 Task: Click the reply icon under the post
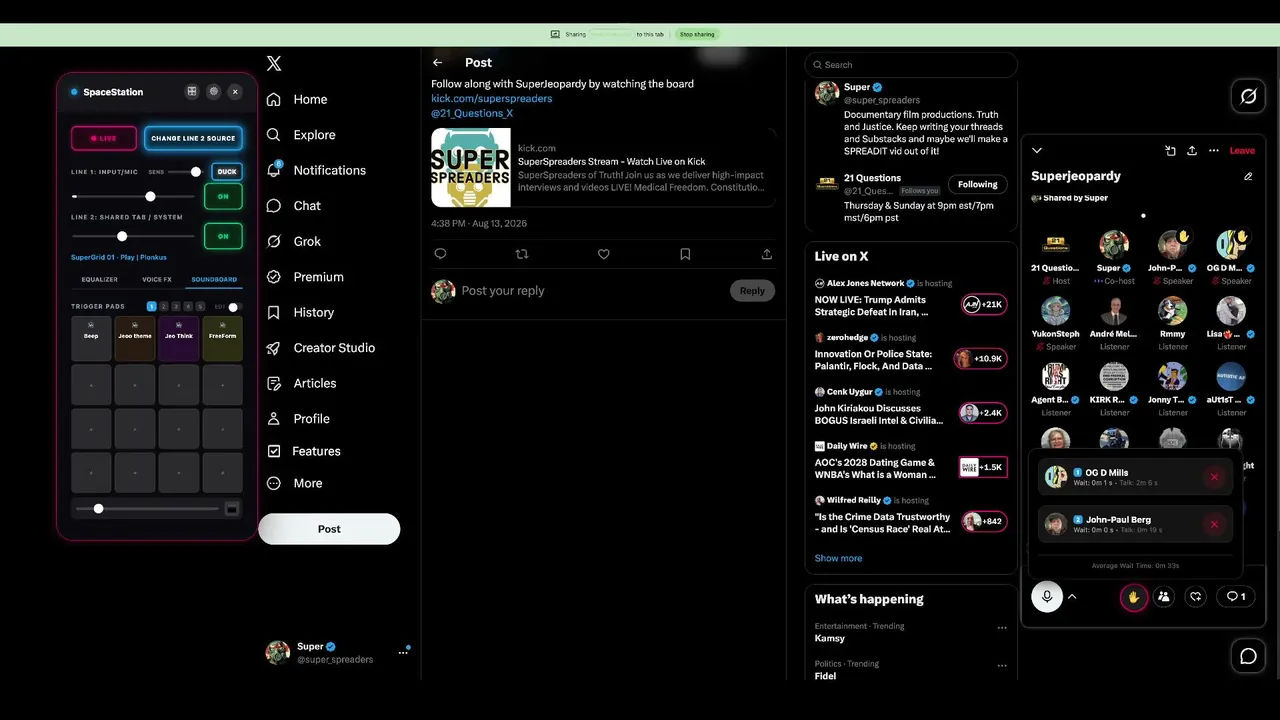(x=440, y=254)
